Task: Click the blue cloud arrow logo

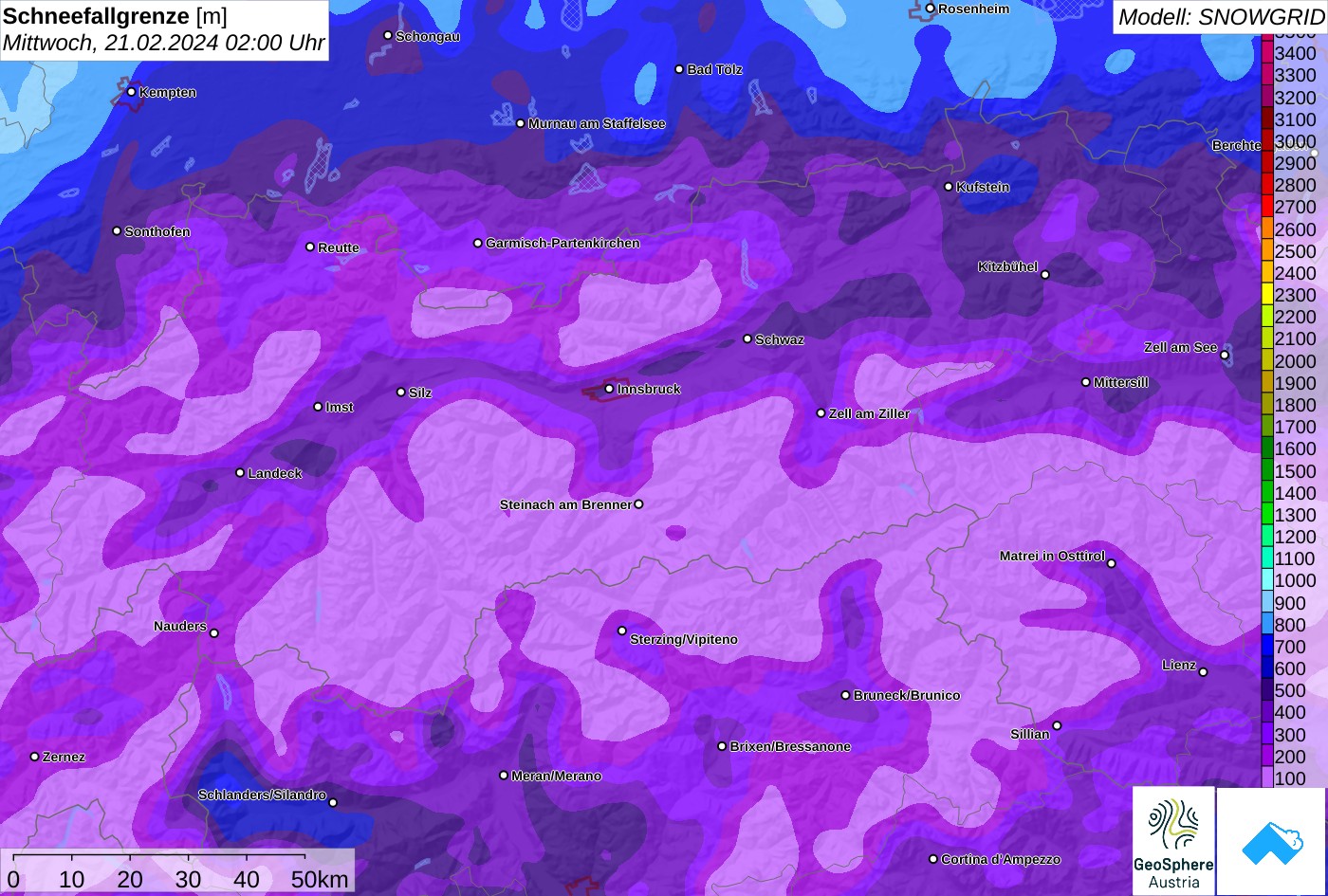Action: click(1272, 842)
